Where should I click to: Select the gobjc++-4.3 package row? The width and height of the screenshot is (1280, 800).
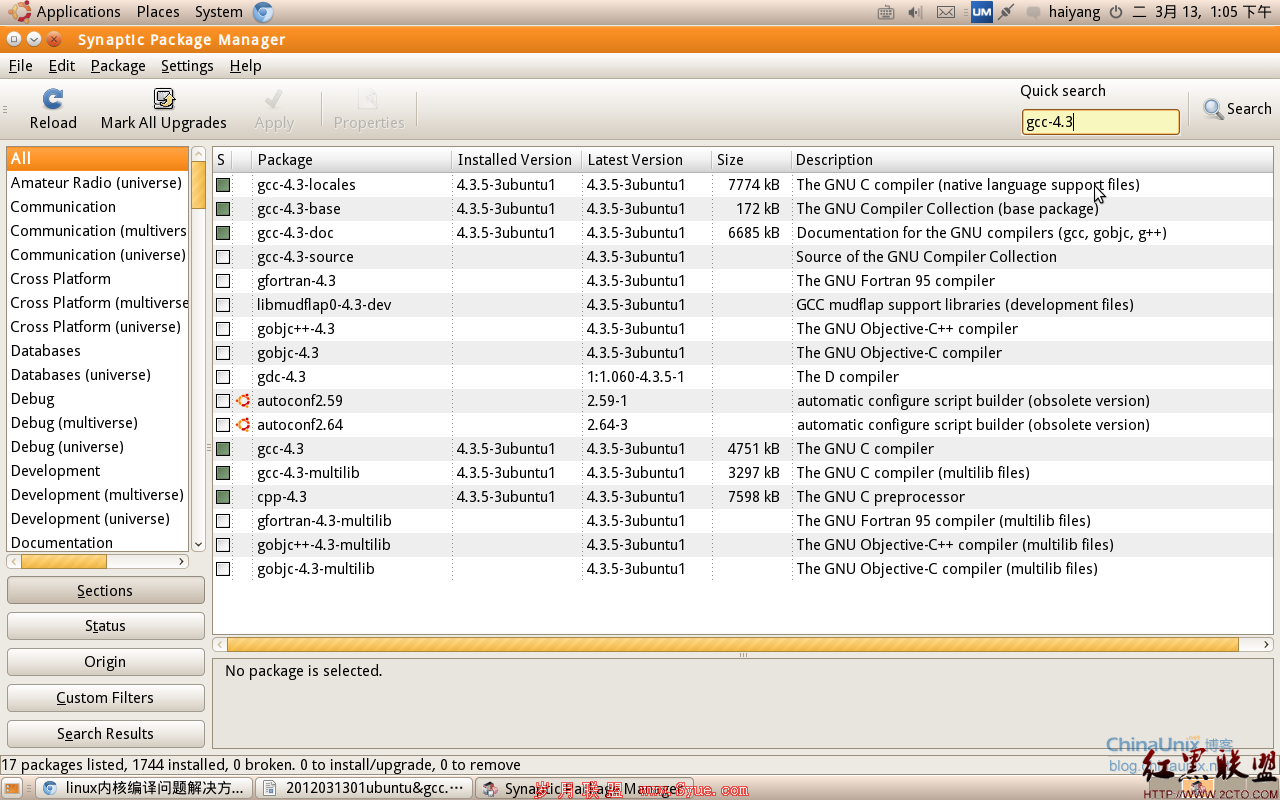click(742, 329)
